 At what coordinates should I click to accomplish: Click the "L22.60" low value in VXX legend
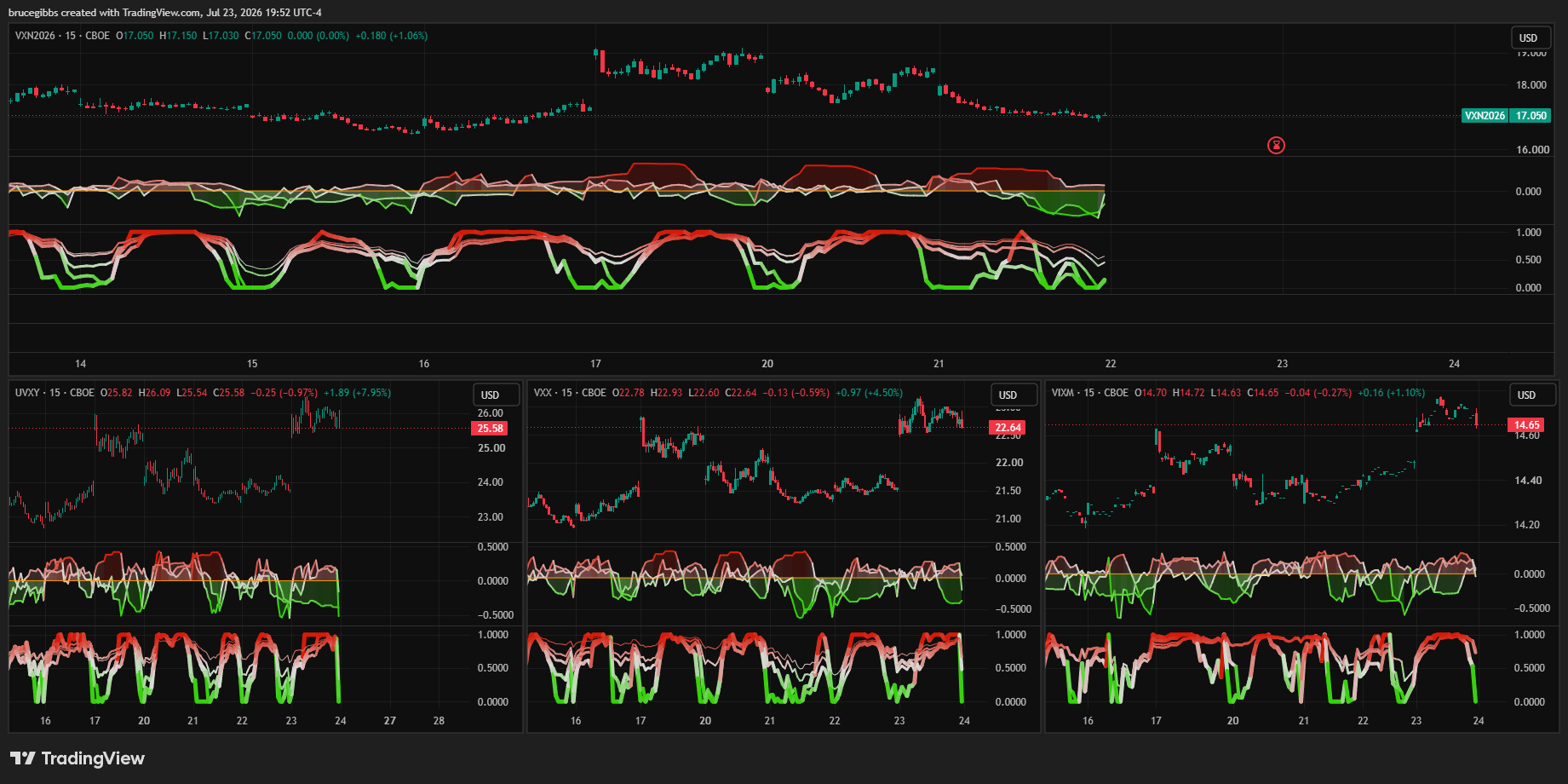coord(704,393)
